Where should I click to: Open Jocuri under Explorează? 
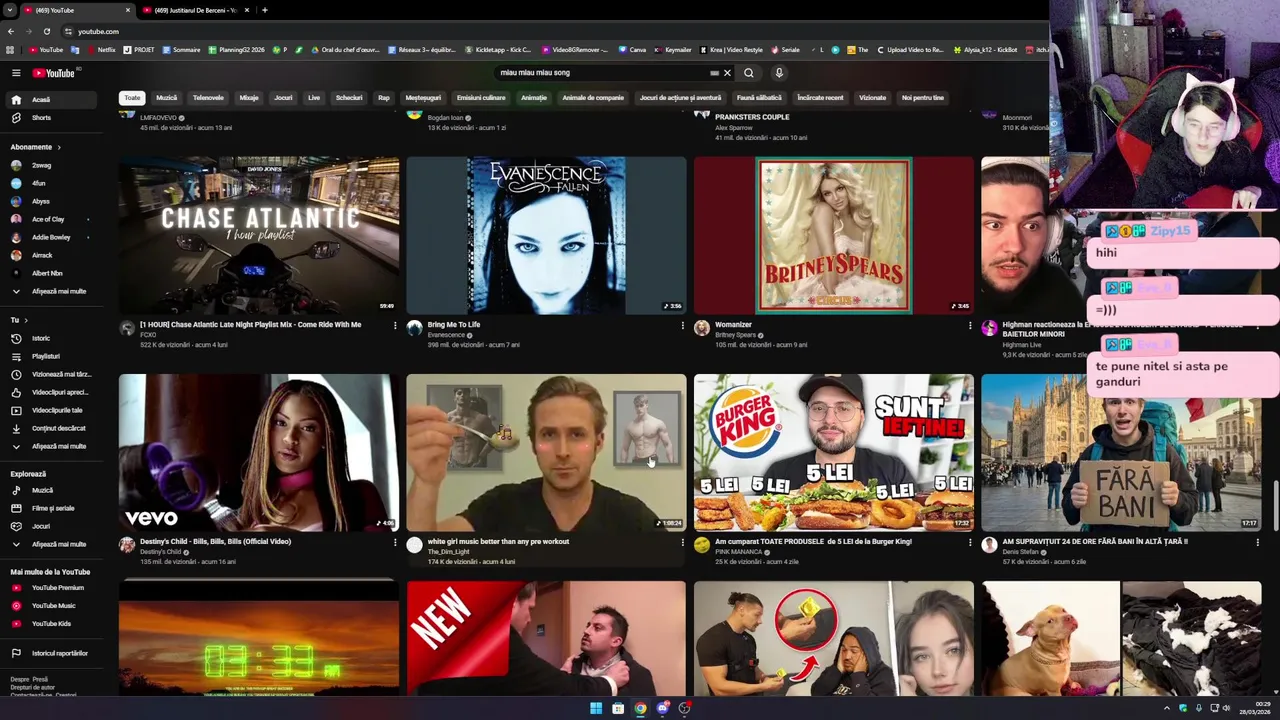(x=49, y=526)
